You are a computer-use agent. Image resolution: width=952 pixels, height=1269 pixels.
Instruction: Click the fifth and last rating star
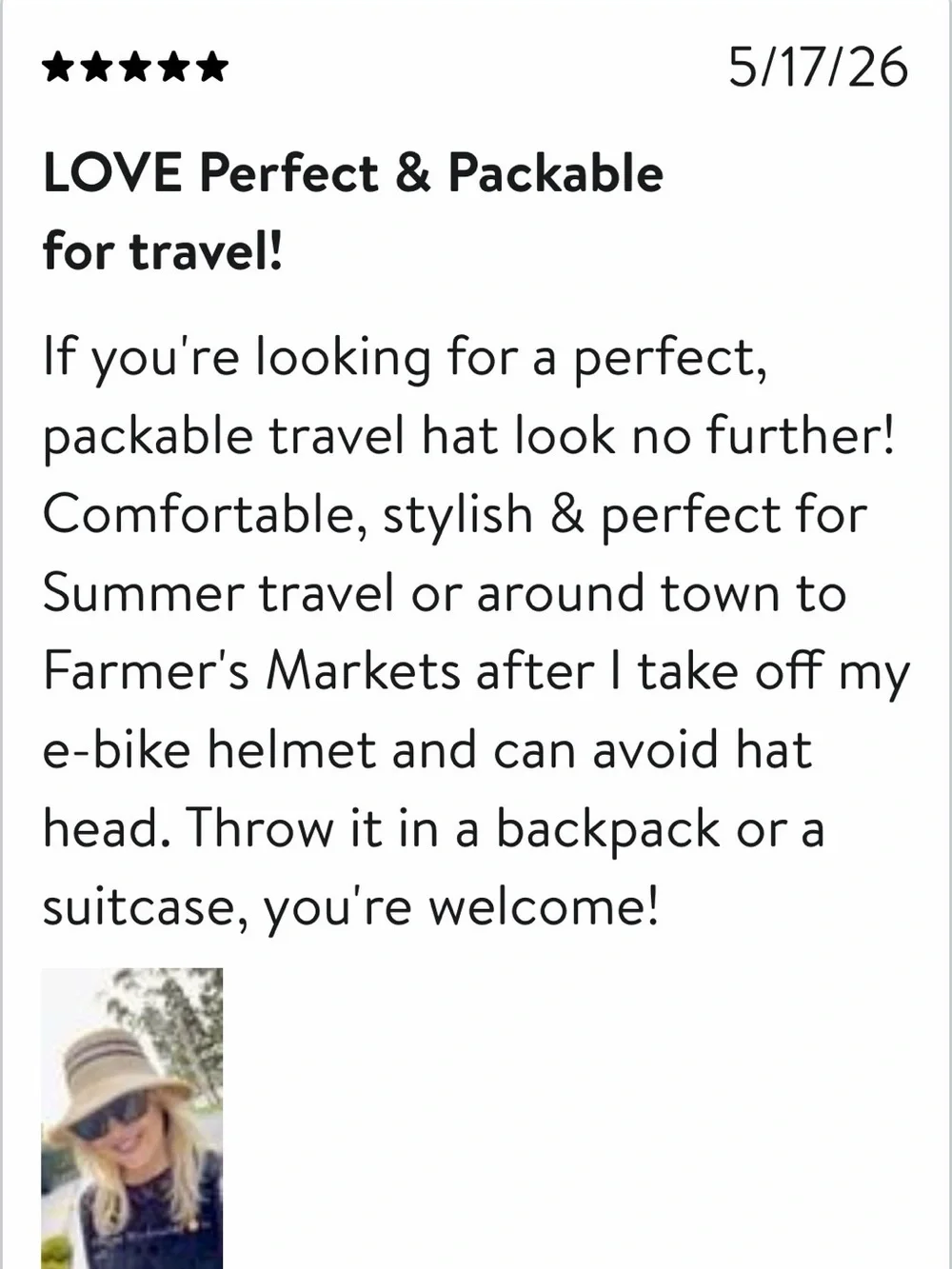pyautogui.click(x=211, y=68)
